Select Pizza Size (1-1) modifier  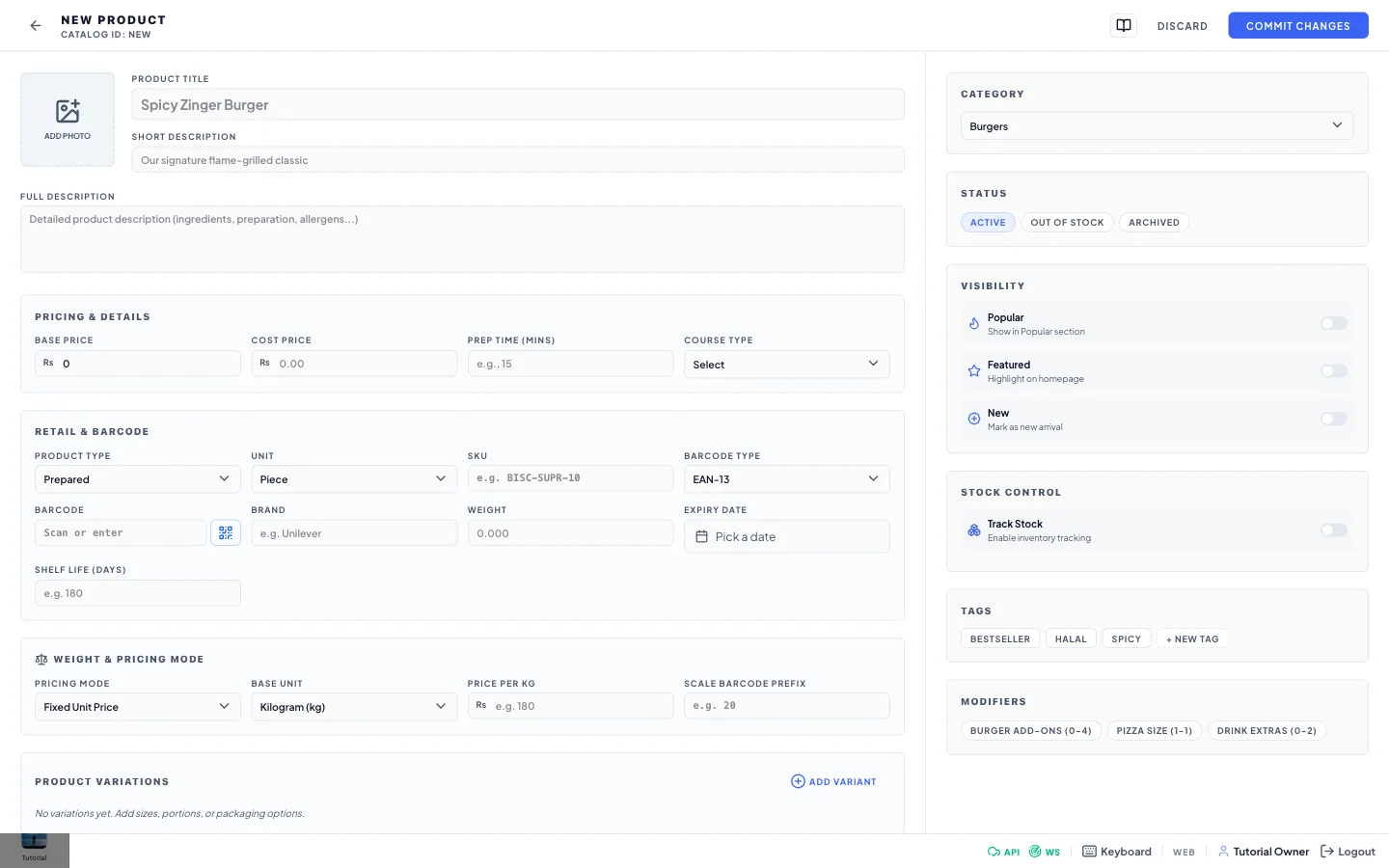pyautogui.click(x=1154, y=731)
